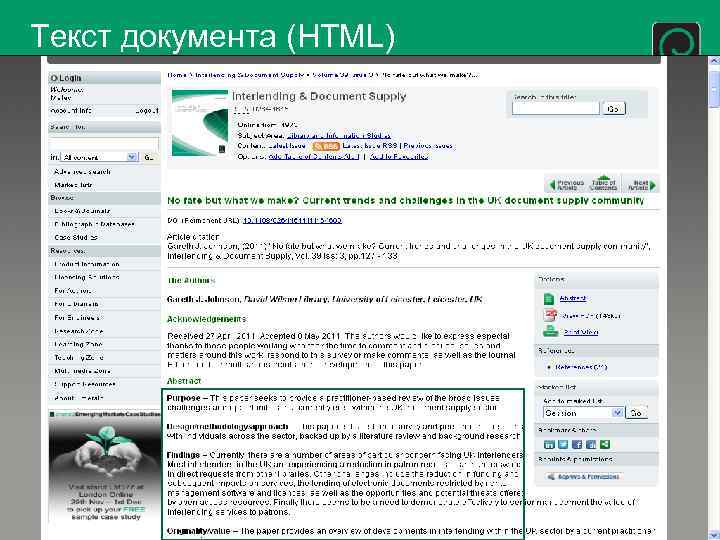Open the Abstract link in Options
The height and width of the screenshot is (540, 720).
[573, 298]
